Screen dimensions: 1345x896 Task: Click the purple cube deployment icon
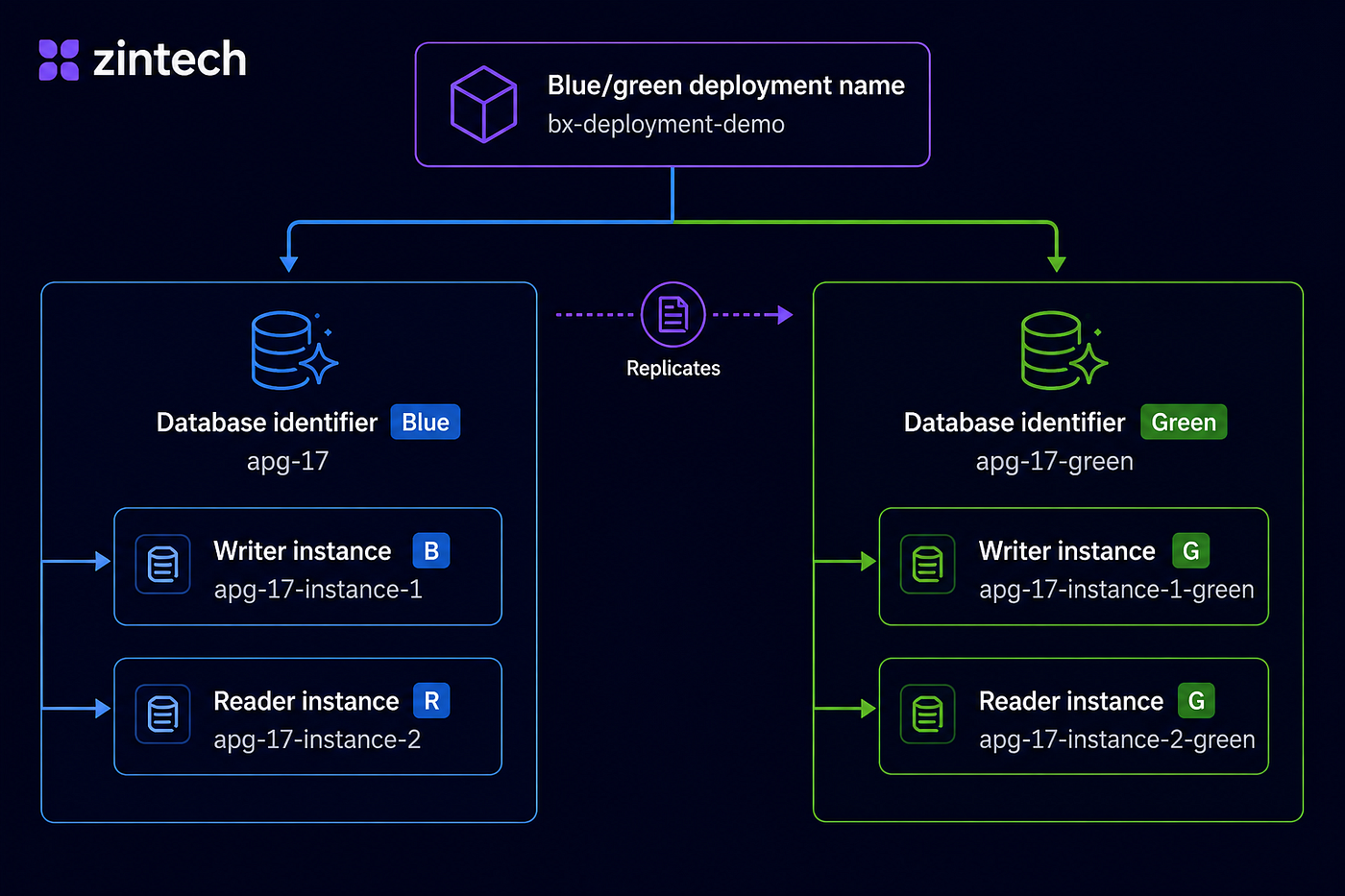[484, 104]
